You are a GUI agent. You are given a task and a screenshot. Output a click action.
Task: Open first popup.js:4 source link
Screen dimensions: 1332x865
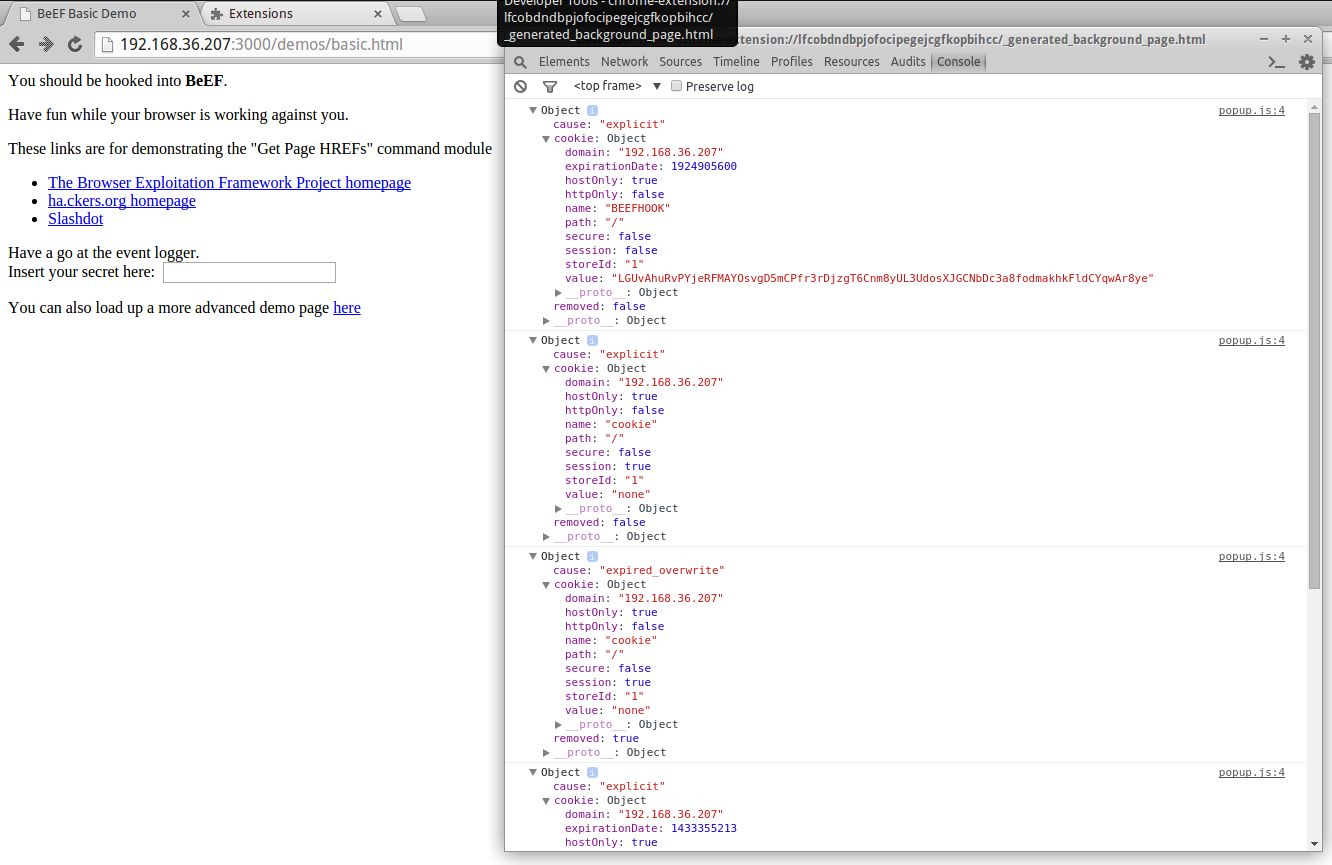tap(1251, 110)
